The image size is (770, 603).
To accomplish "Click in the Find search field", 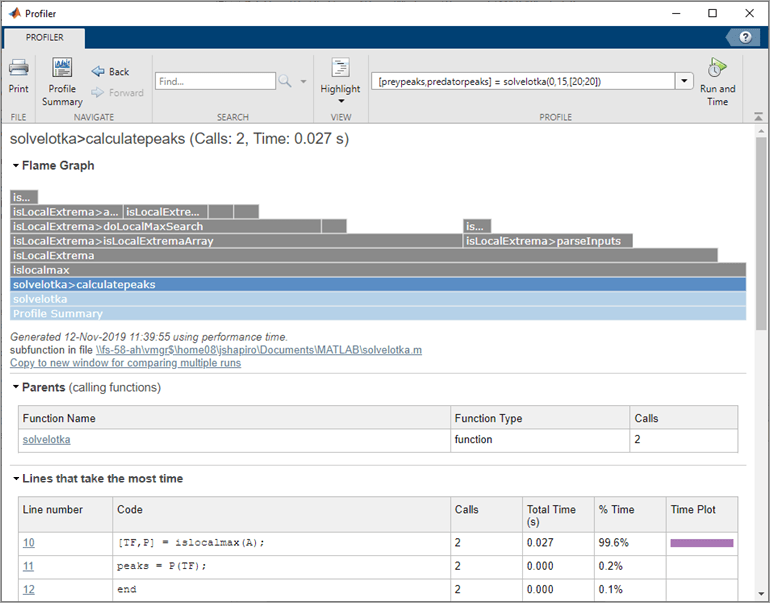I will [215, 81].
